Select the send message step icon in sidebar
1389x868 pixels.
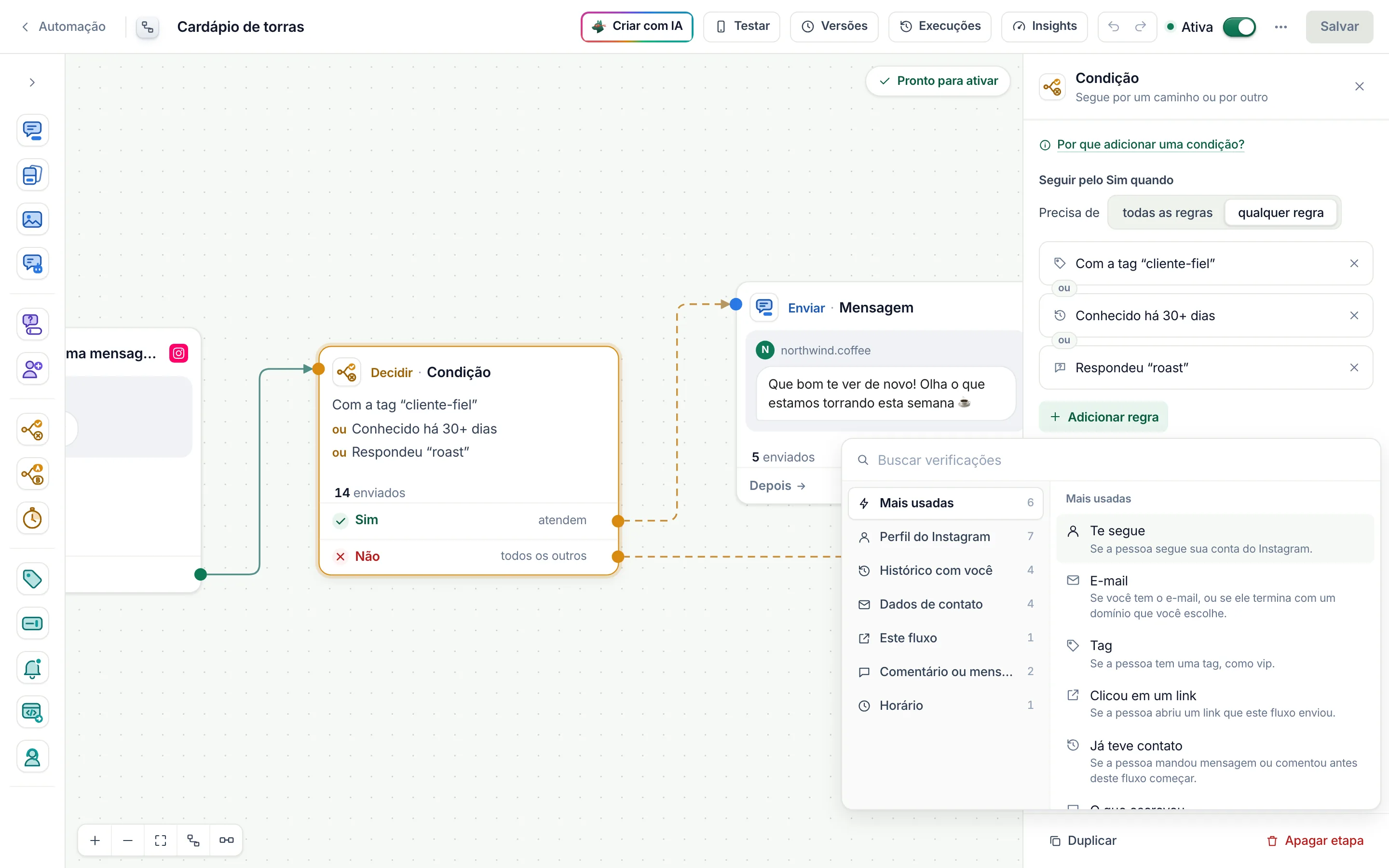coord(32,130)
